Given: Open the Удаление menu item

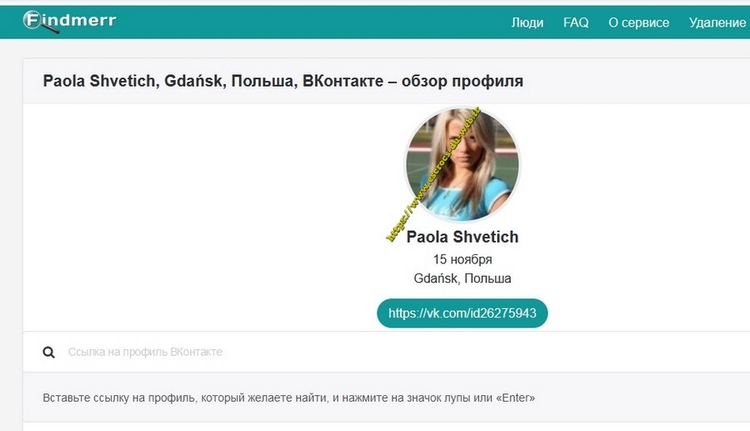Looking at the screenshot, I should click(x=717, y=22).
